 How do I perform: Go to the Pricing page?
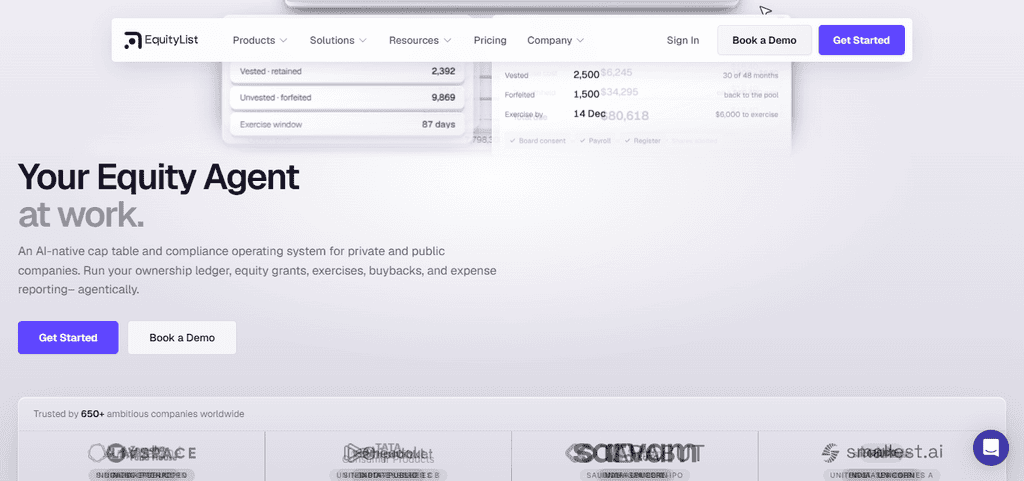tap(490, 40)
